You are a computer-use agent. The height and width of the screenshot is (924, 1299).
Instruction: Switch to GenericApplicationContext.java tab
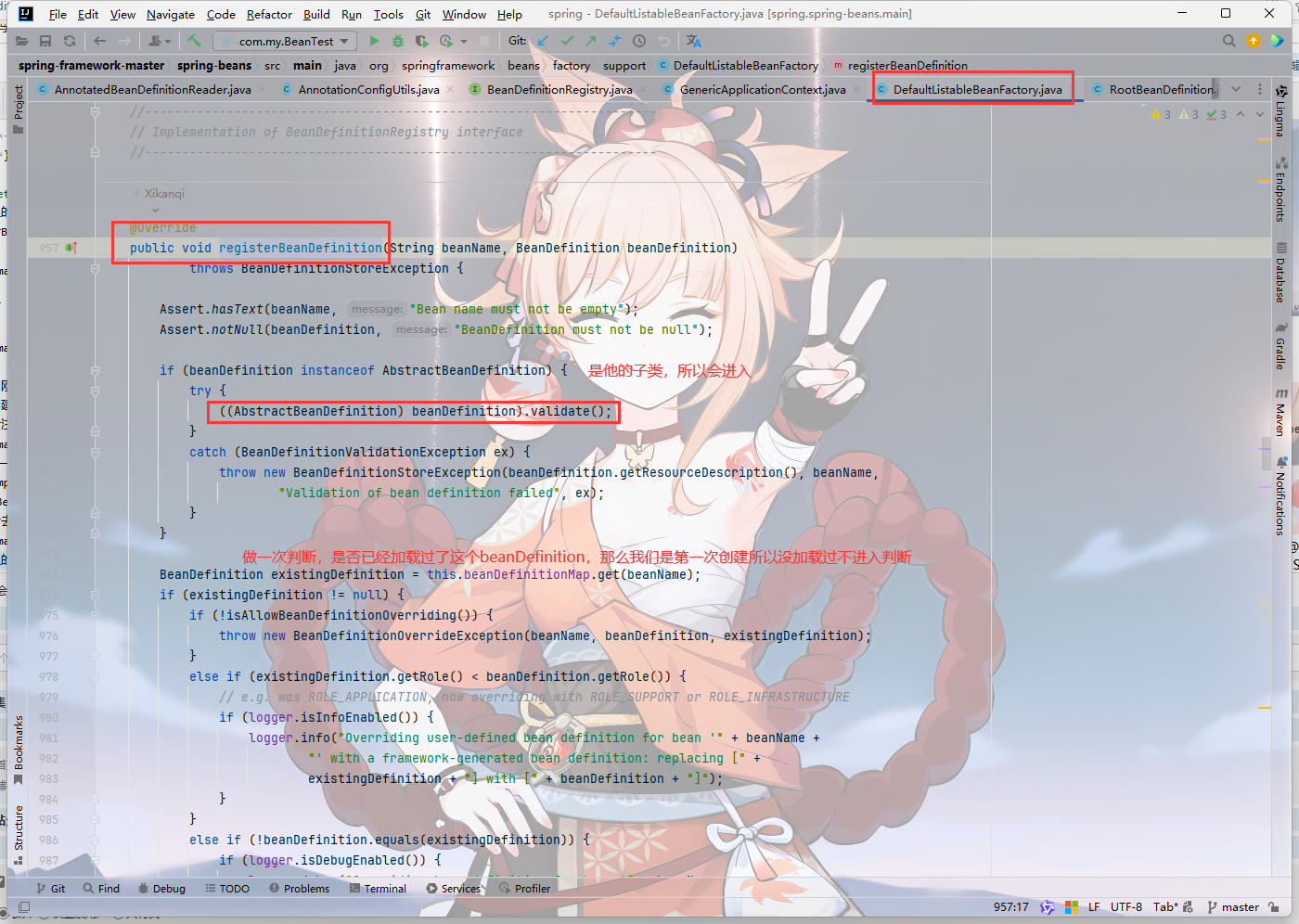click(763, 89)
